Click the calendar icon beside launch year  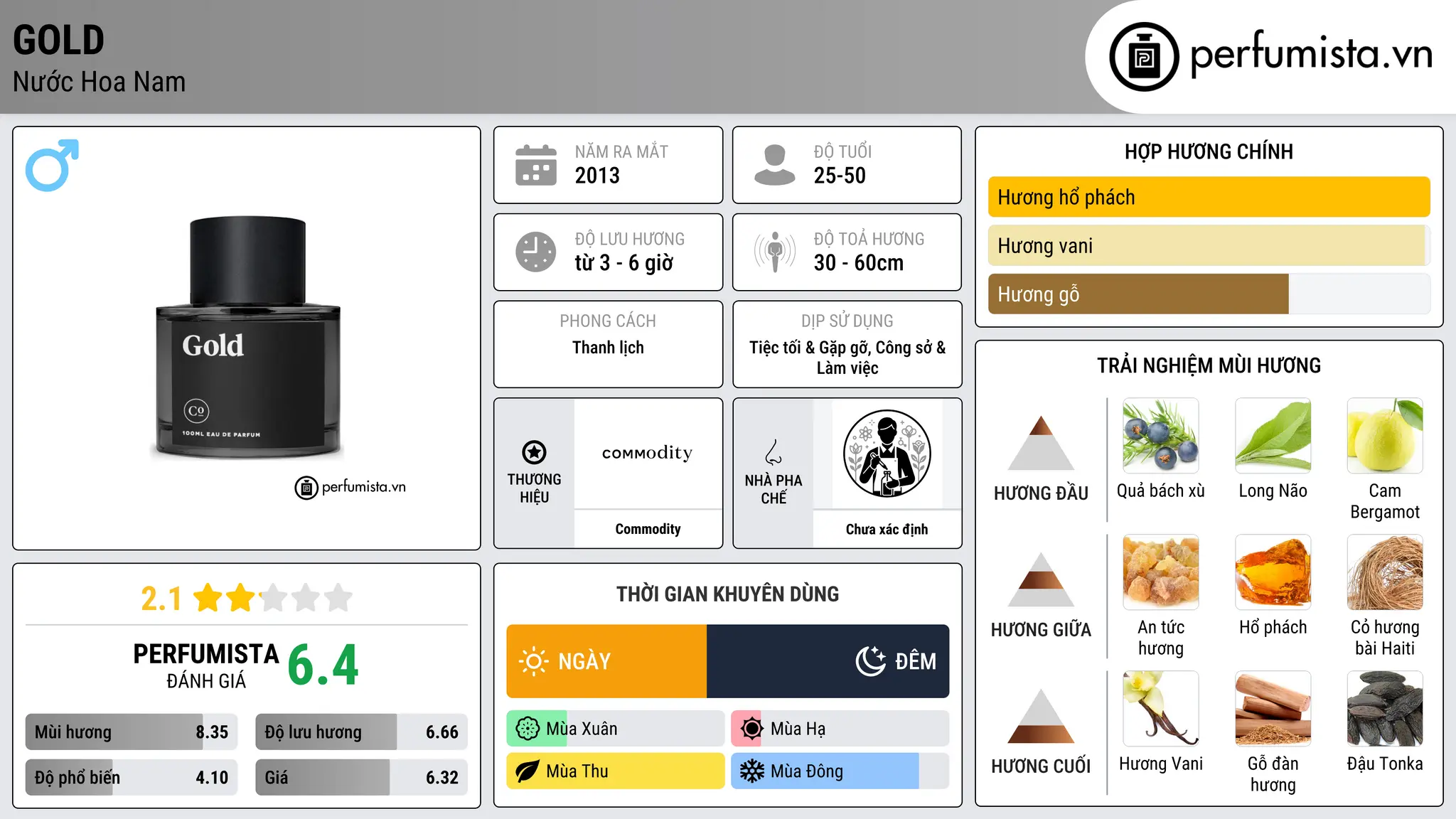(x=536, y=165)
